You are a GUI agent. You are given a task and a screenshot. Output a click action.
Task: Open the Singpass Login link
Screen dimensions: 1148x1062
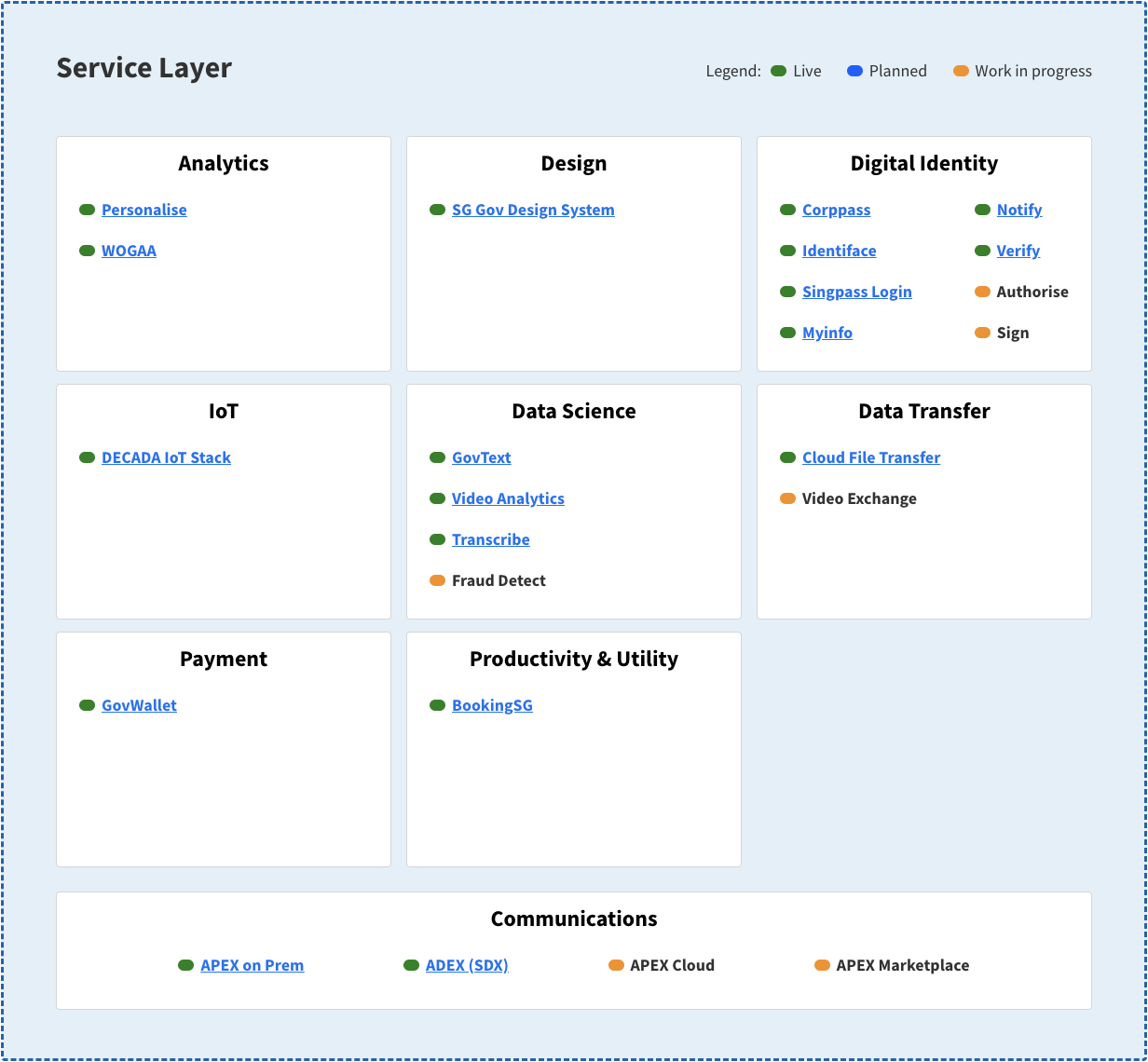click(856, 292)
